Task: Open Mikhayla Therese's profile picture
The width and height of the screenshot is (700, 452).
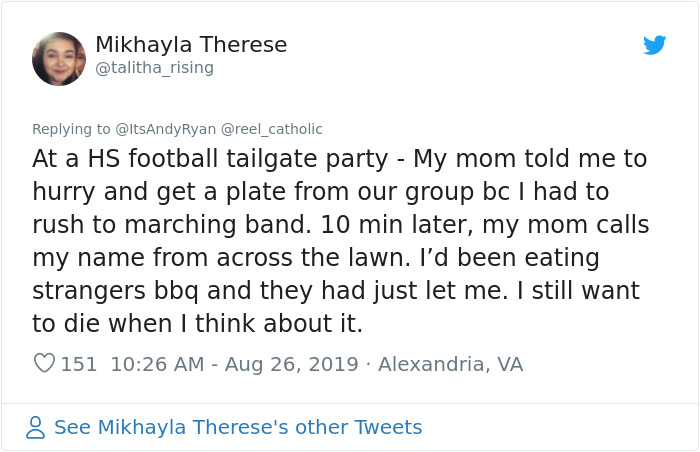Action: (59, 58)
